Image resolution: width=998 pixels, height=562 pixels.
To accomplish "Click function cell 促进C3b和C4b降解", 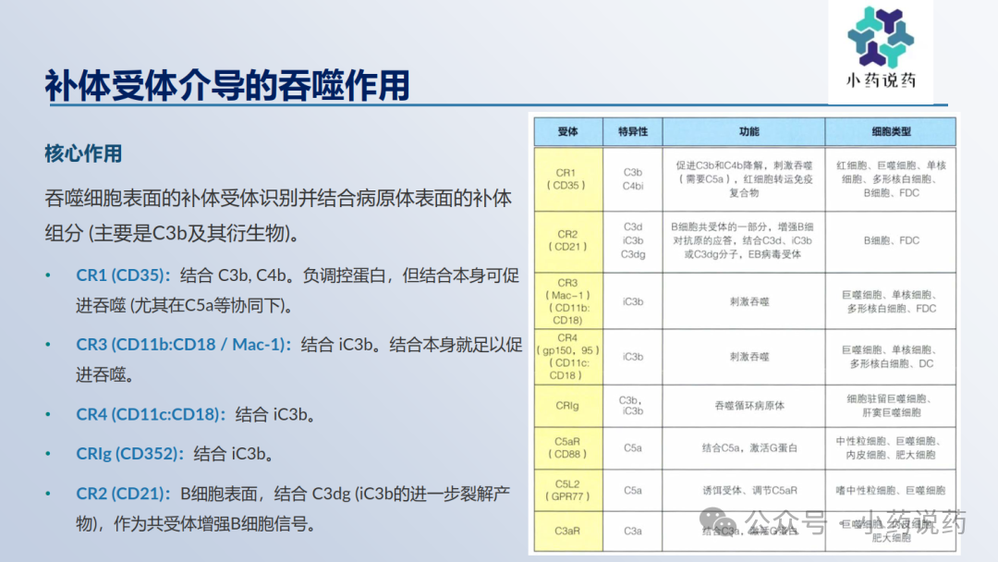I will pos(744,179).
